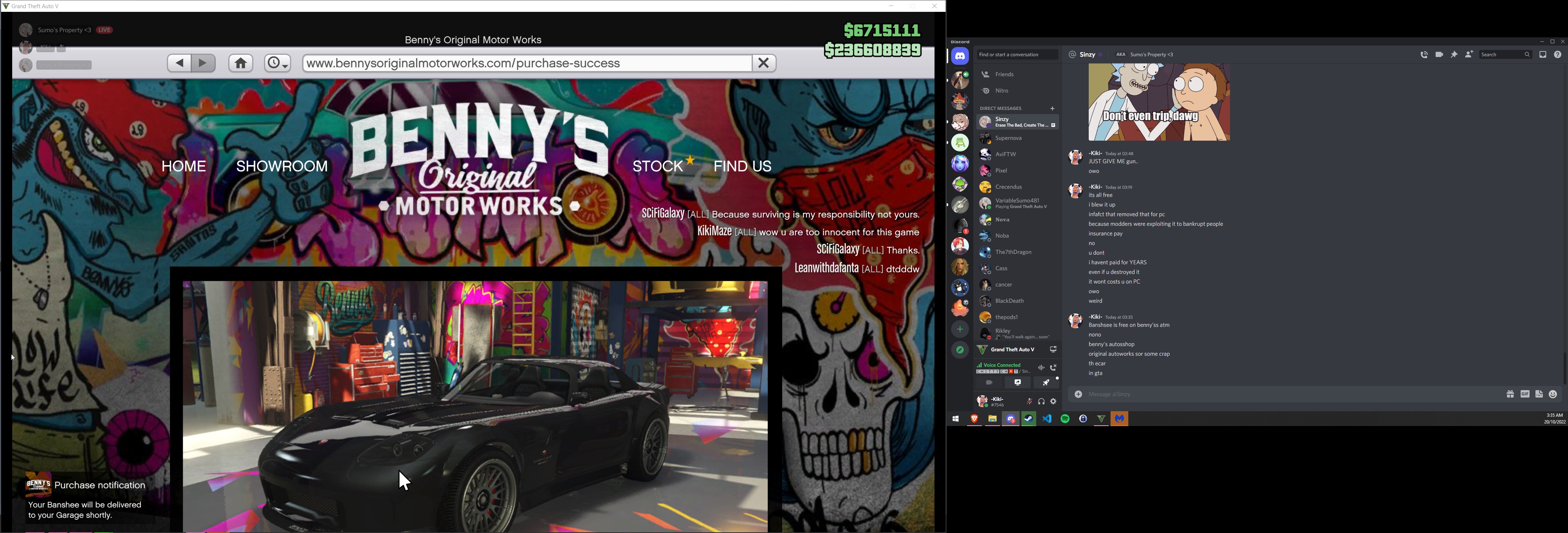The image size is (1568, 533).
Task: Toggle camera in the voice panel
Action: (989, 383)
